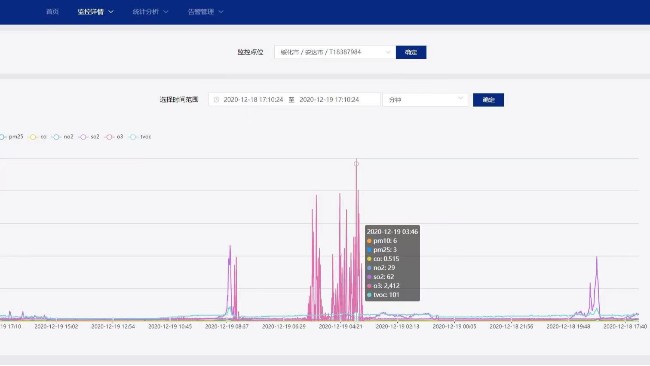Click x-axis label 2020-12-18 19:48
Viewport: 650px width, 366px height.
[568, 327]
